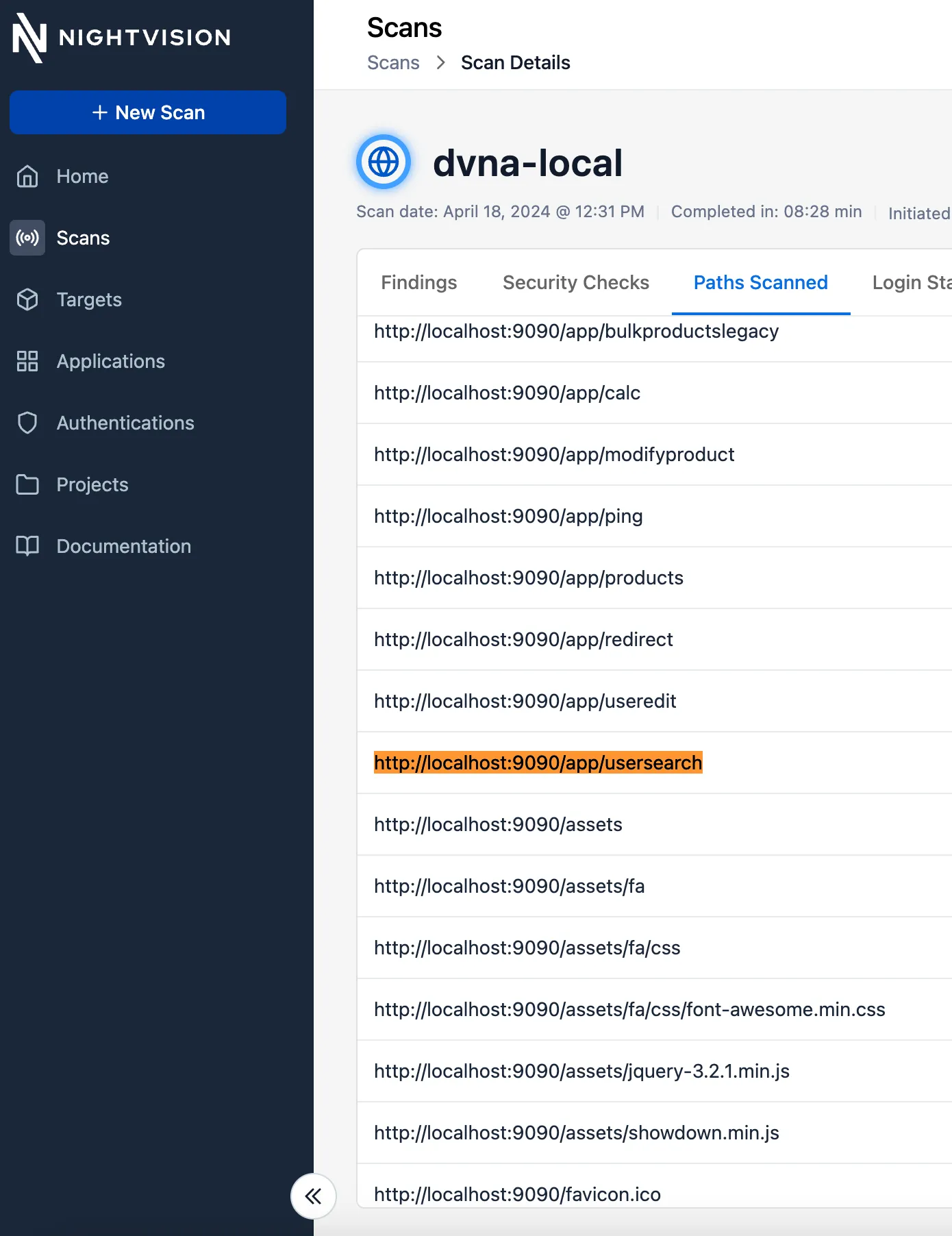Screen dimensions: 952x1236
Task: Open Projects in sidebar
Action: click(92, 484)
